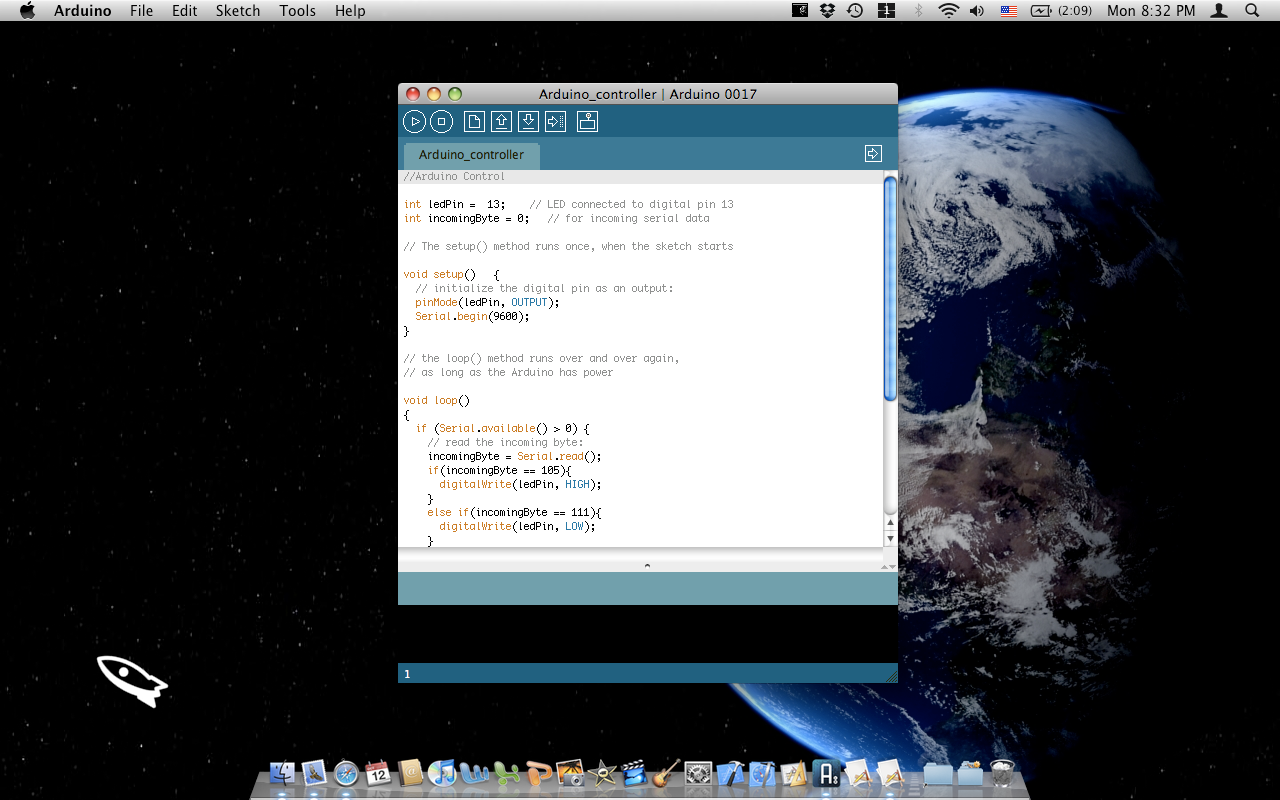Open Mail stamp icon in Dock
1280x800 pixels.
point(315,773)
